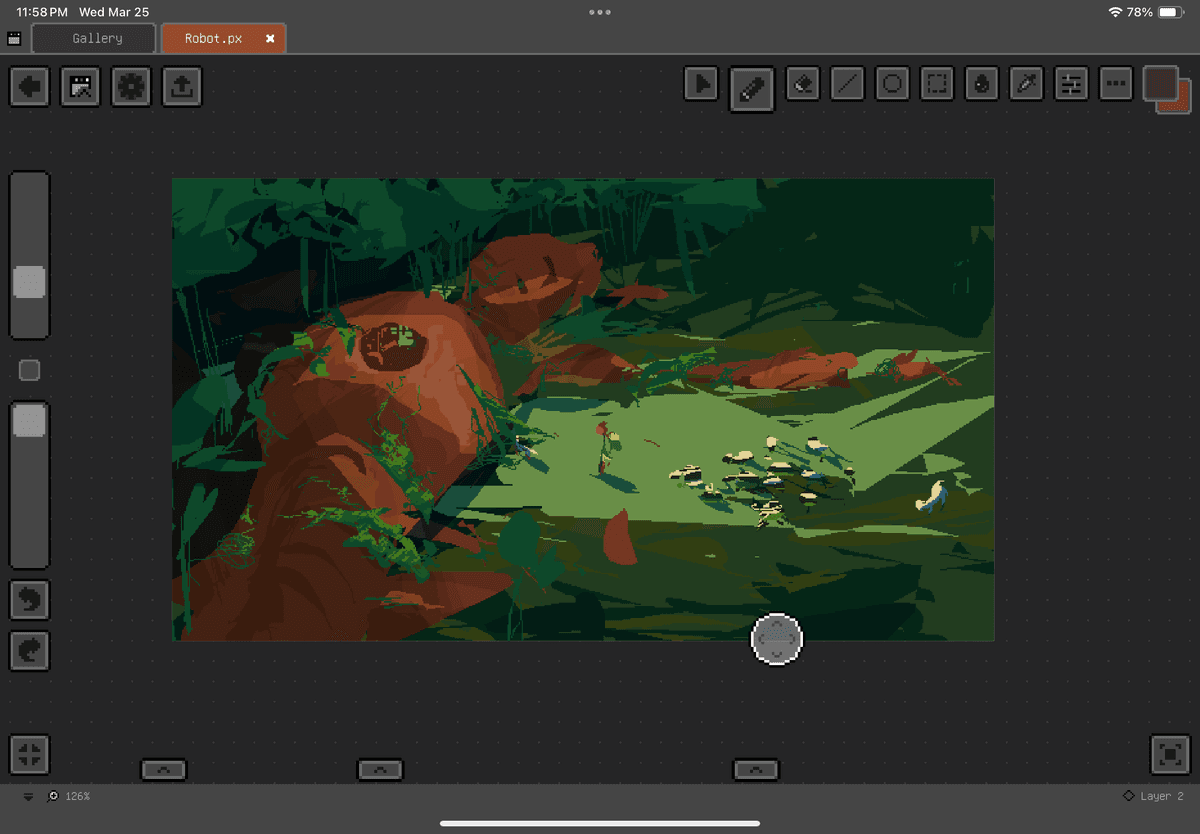1200x834 pixels.
Task: Close the Robot.px tab
Action: click(x=270, y=39)
